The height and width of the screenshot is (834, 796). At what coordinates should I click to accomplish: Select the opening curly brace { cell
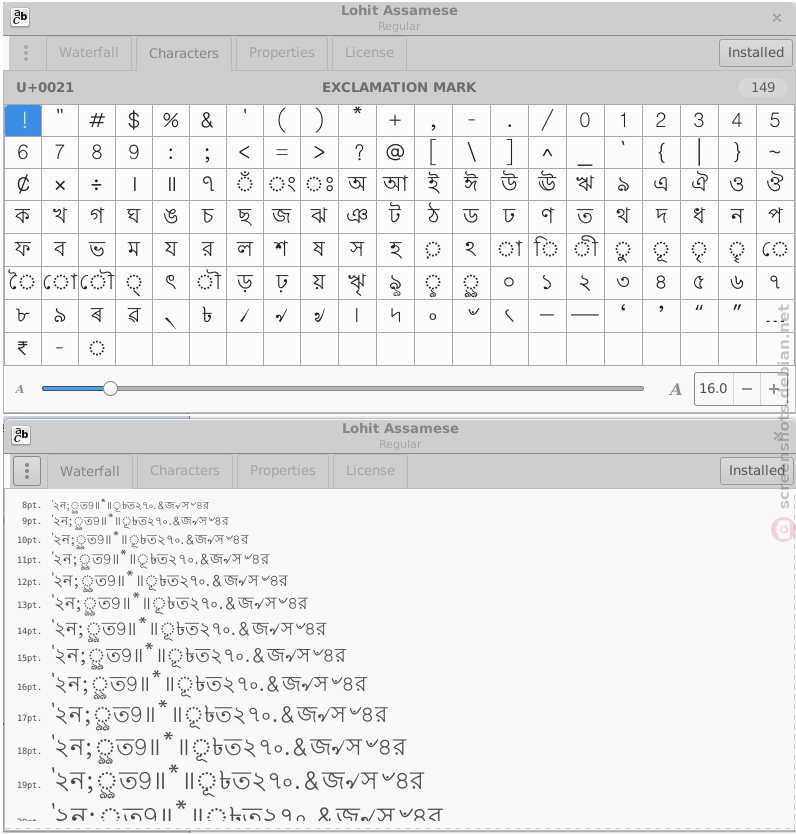pos(661,153)
